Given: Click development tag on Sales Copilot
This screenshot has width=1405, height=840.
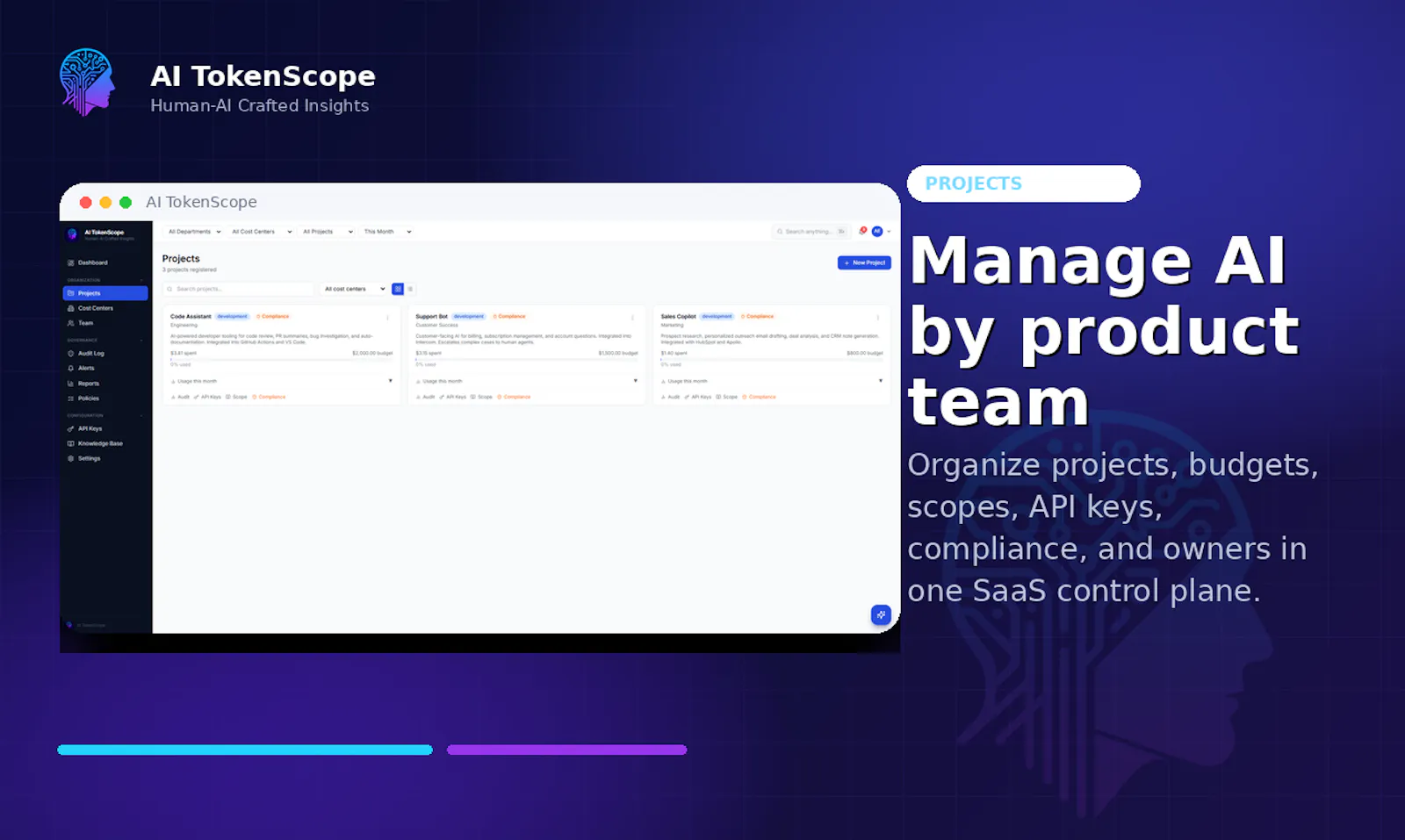Looking at the screenshot, I should (717, 316).
